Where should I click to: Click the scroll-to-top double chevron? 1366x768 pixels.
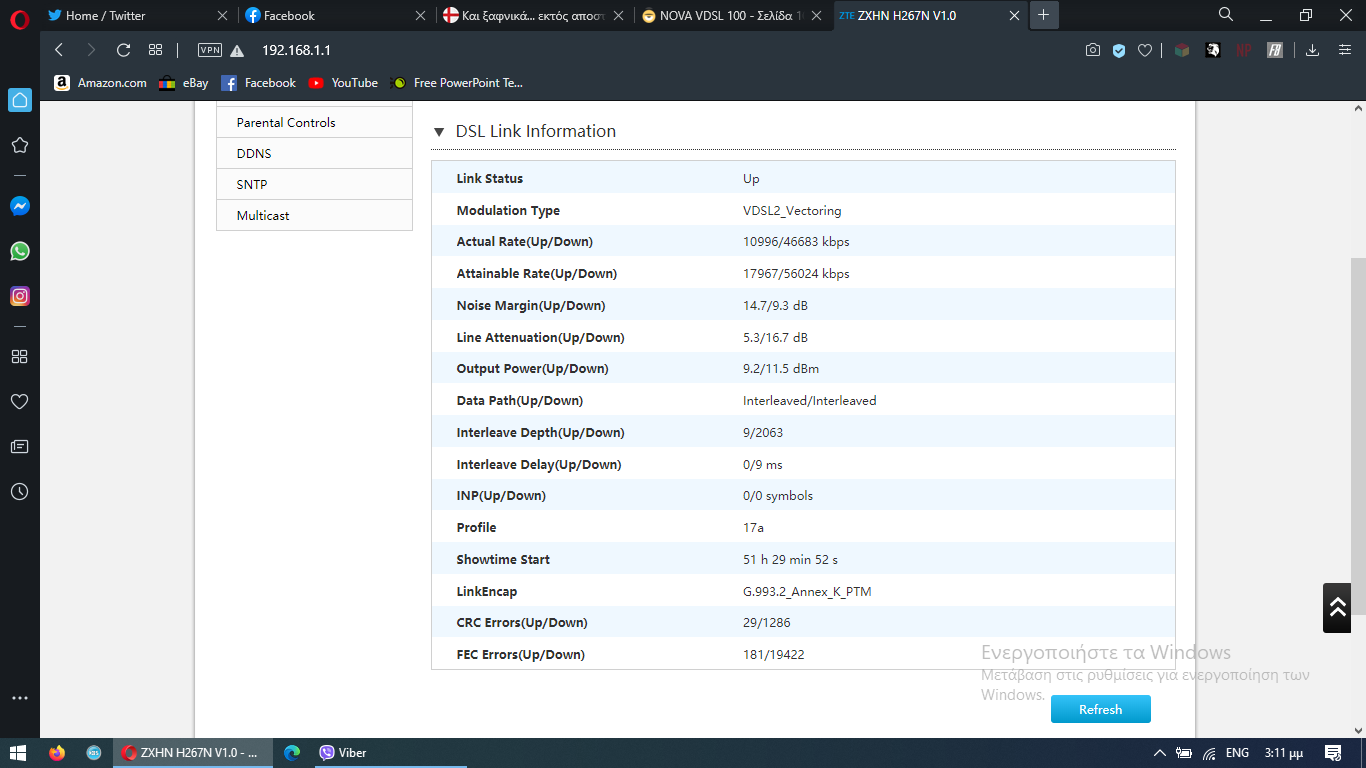coord(1337,607)
